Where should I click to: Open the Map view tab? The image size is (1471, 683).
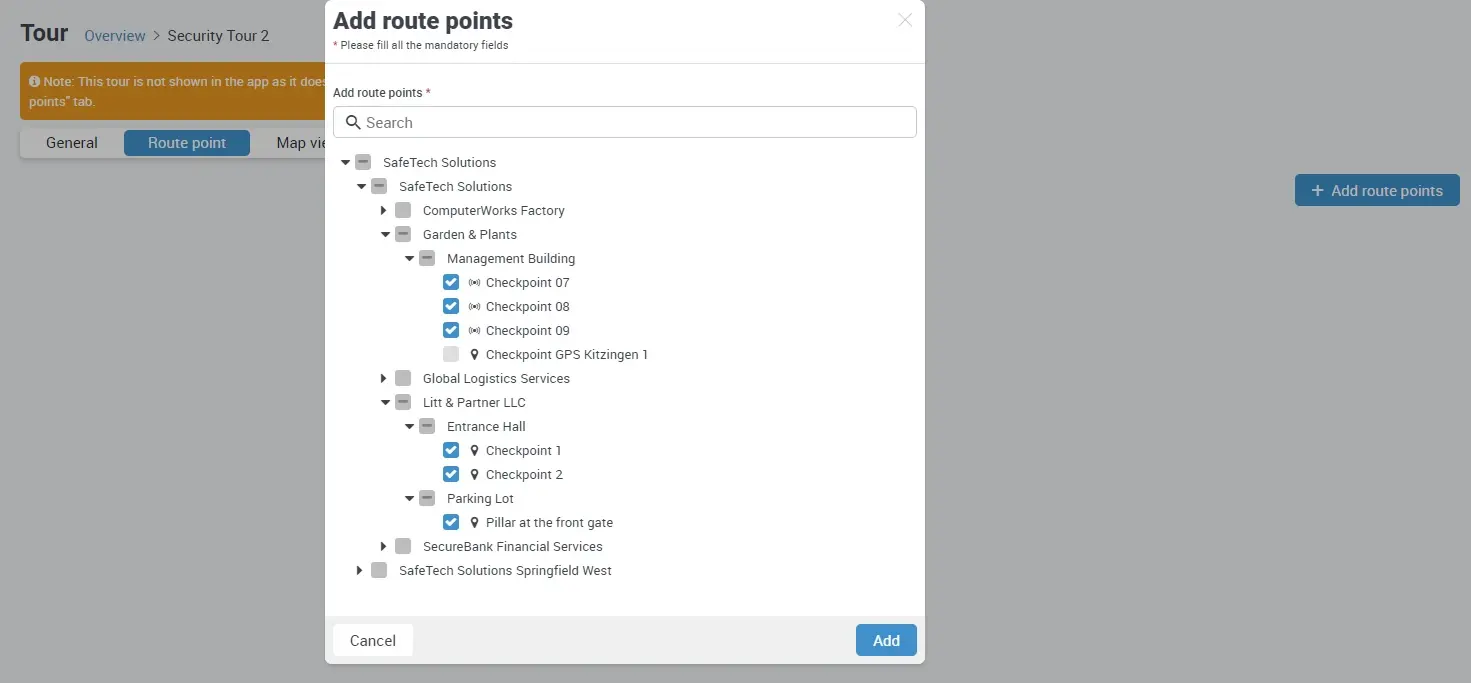tap(300, 142)
